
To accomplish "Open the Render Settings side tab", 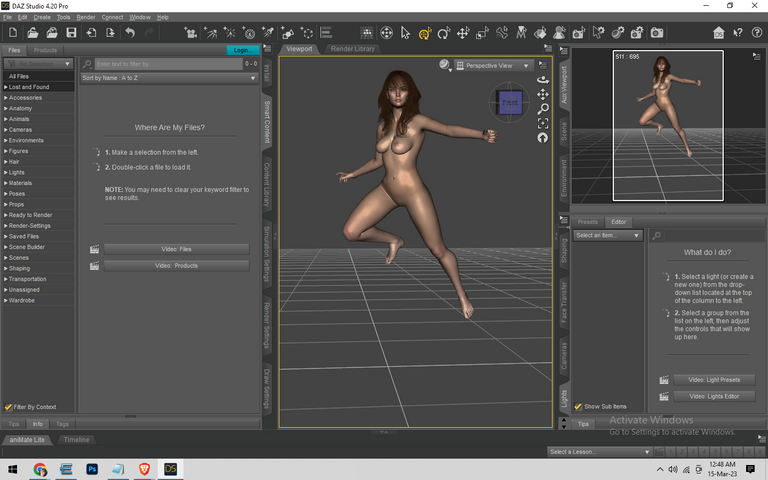I will [x=267, y=326].
